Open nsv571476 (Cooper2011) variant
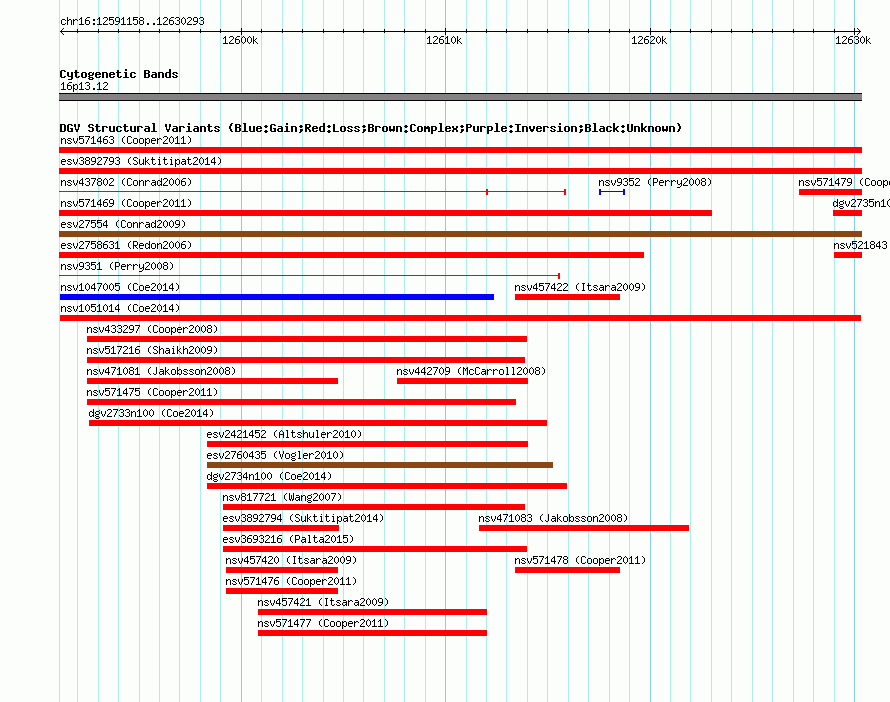The width and height of the screenshot is (890, 702). [291, 581]
